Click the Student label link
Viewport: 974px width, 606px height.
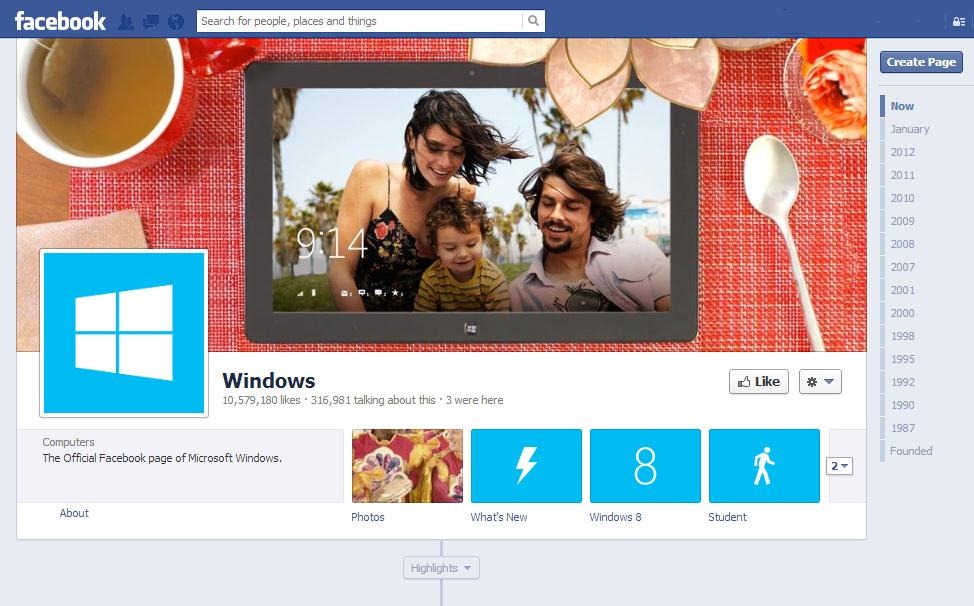click(x=727, y=517)
